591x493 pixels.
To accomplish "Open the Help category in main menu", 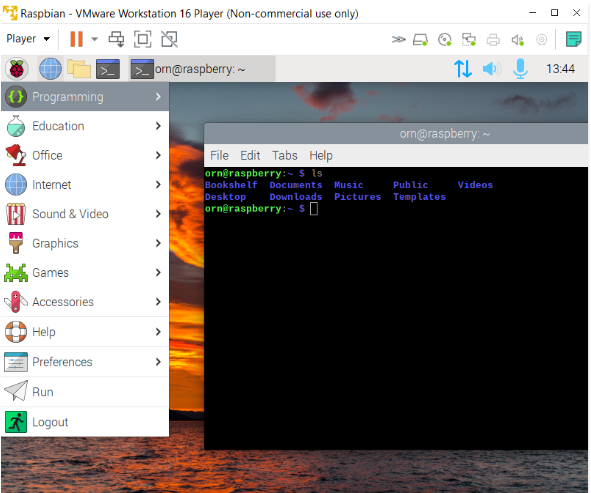I will [85, 332].
